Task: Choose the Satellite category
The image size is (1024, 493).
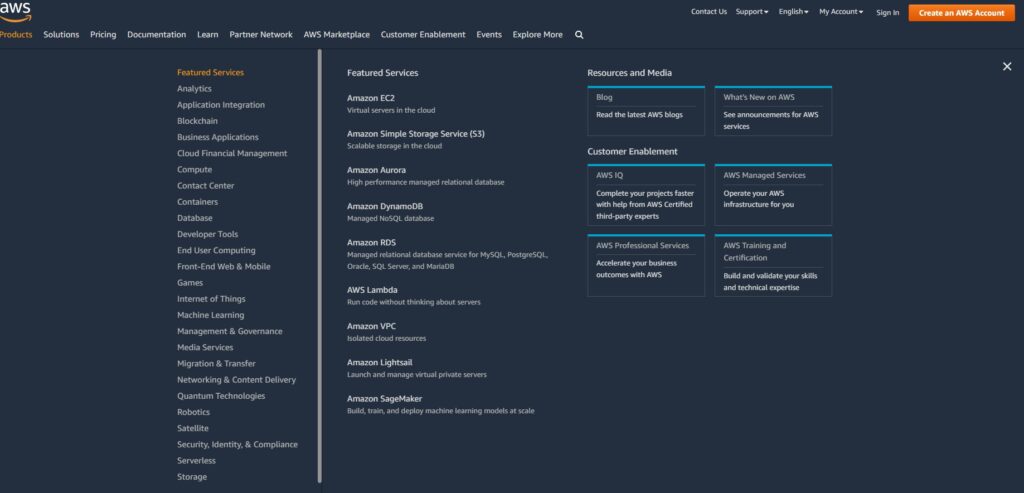Action: pos(193,428)
